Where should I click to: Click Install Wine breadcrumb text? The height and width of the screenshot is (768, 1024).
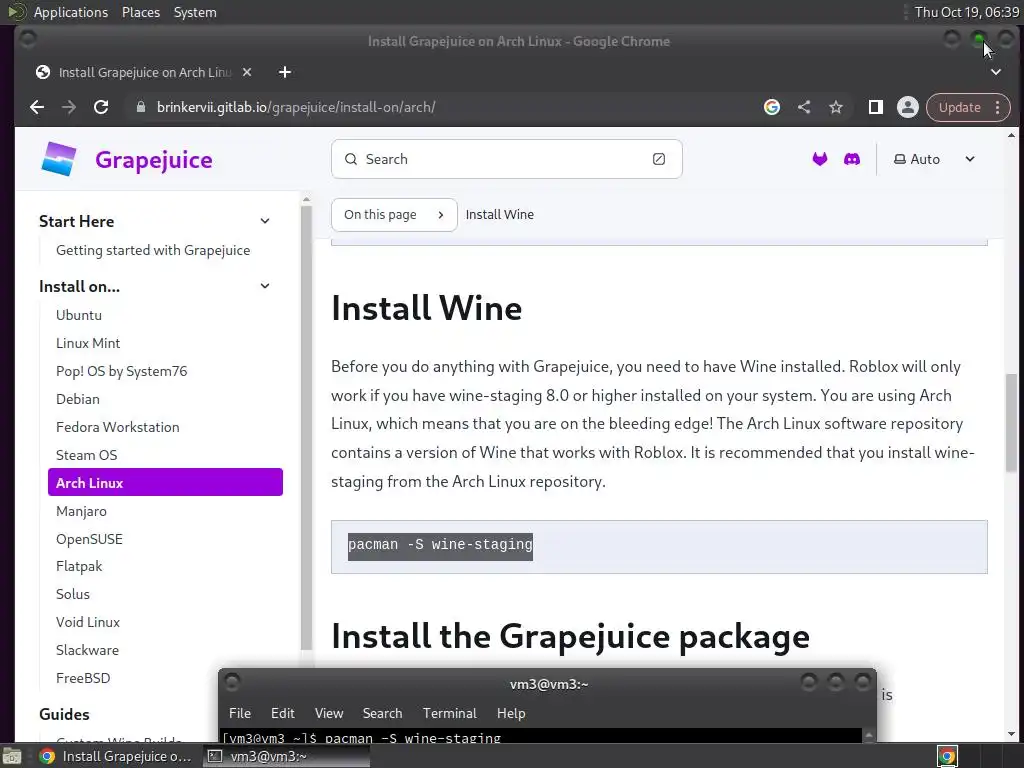[500, 215]
